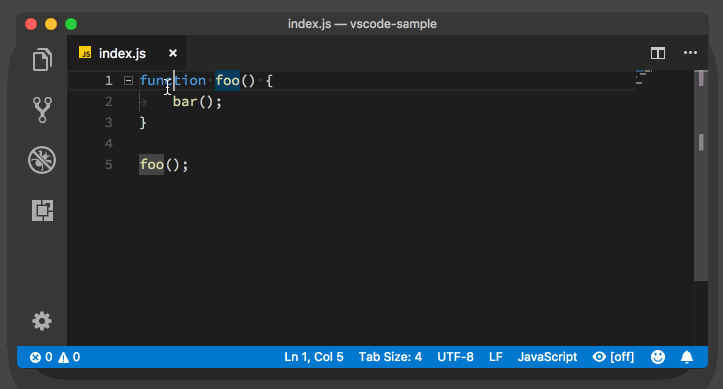Open notifications bell in status bar
This screenshot has height=389, width=723.
687,357
